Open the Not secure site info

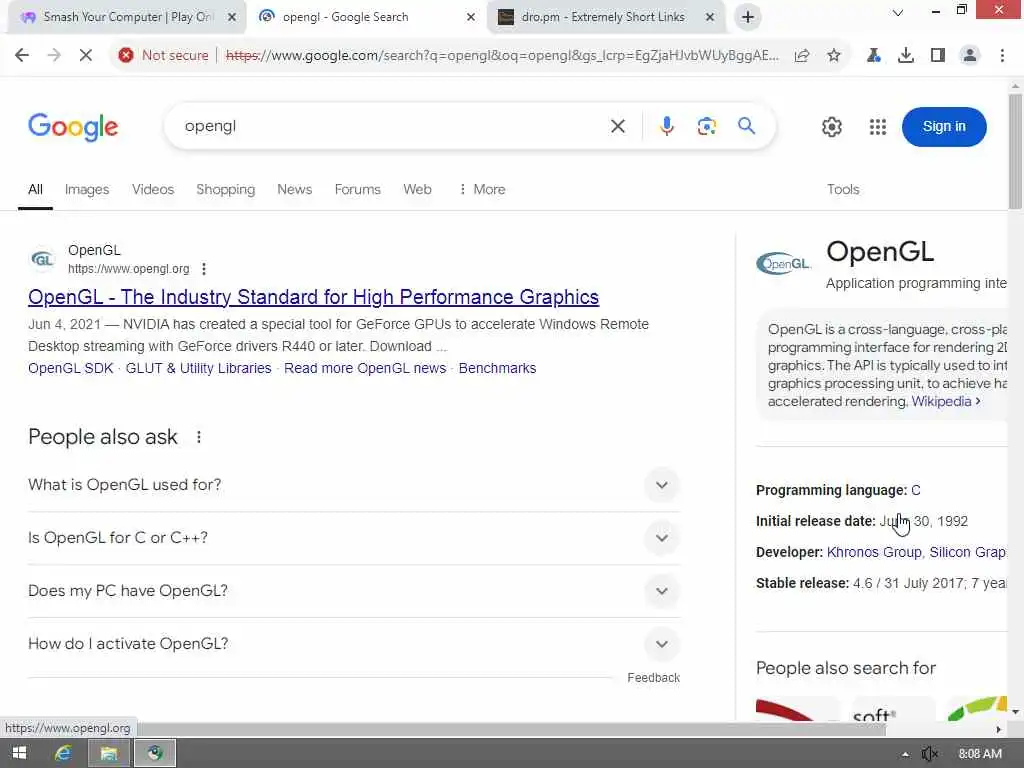point(163,56)
